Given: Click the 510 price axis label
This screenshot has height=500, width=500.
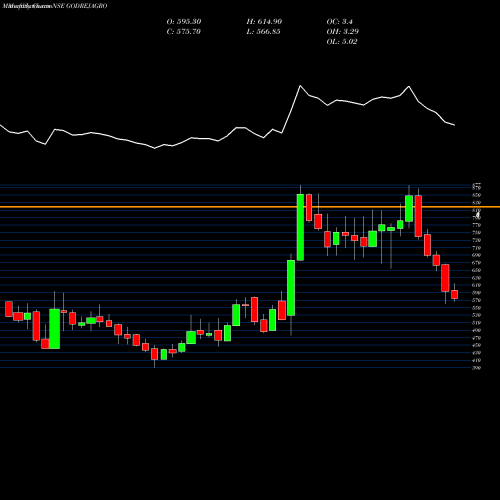Looking at the screenshot, I should (x=476, y=323).
